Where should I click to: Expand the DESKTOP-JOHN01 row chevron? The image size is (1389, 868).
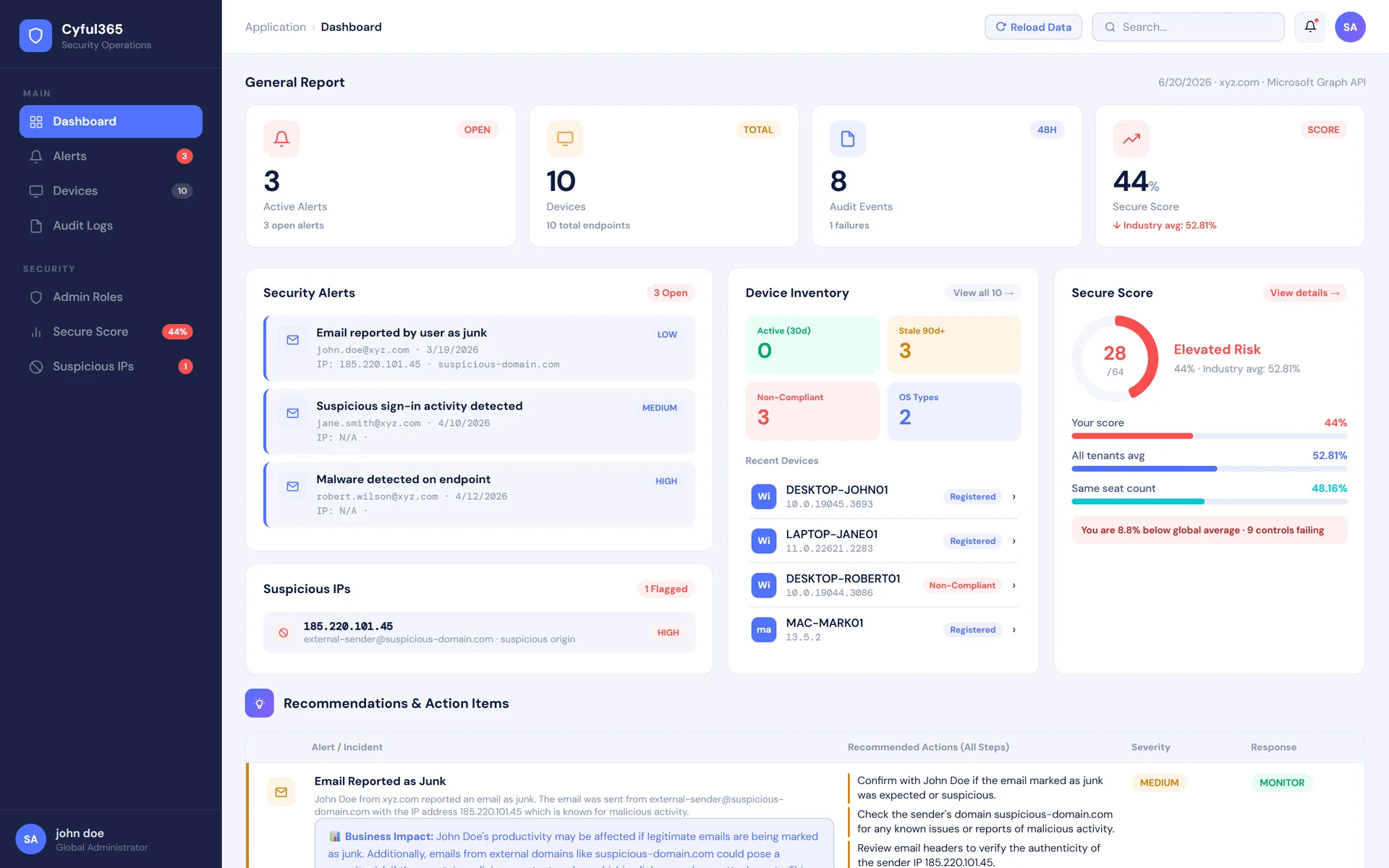1014,496
